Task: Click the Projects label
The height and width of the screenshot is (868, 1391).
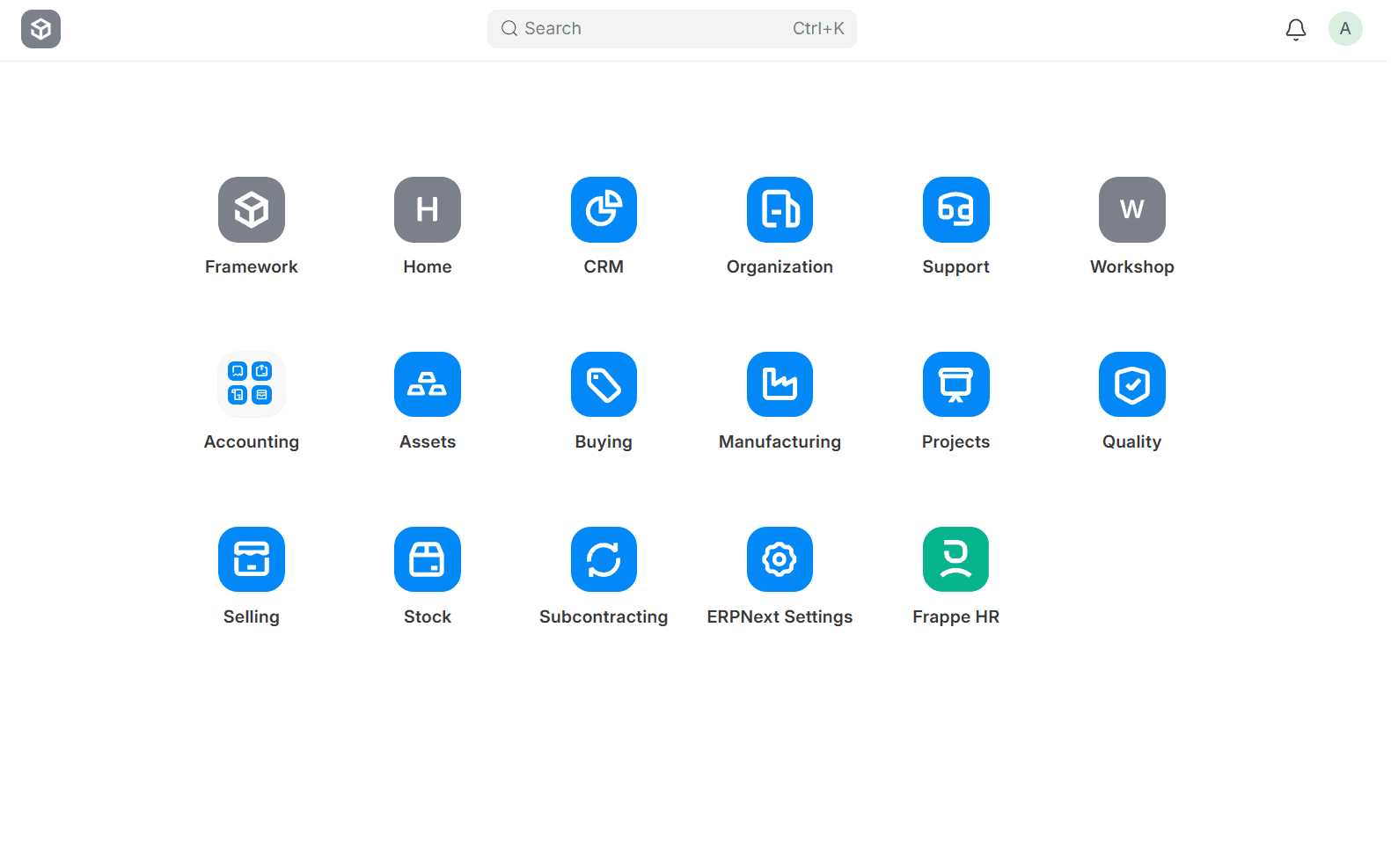Action: click(956, 442)
